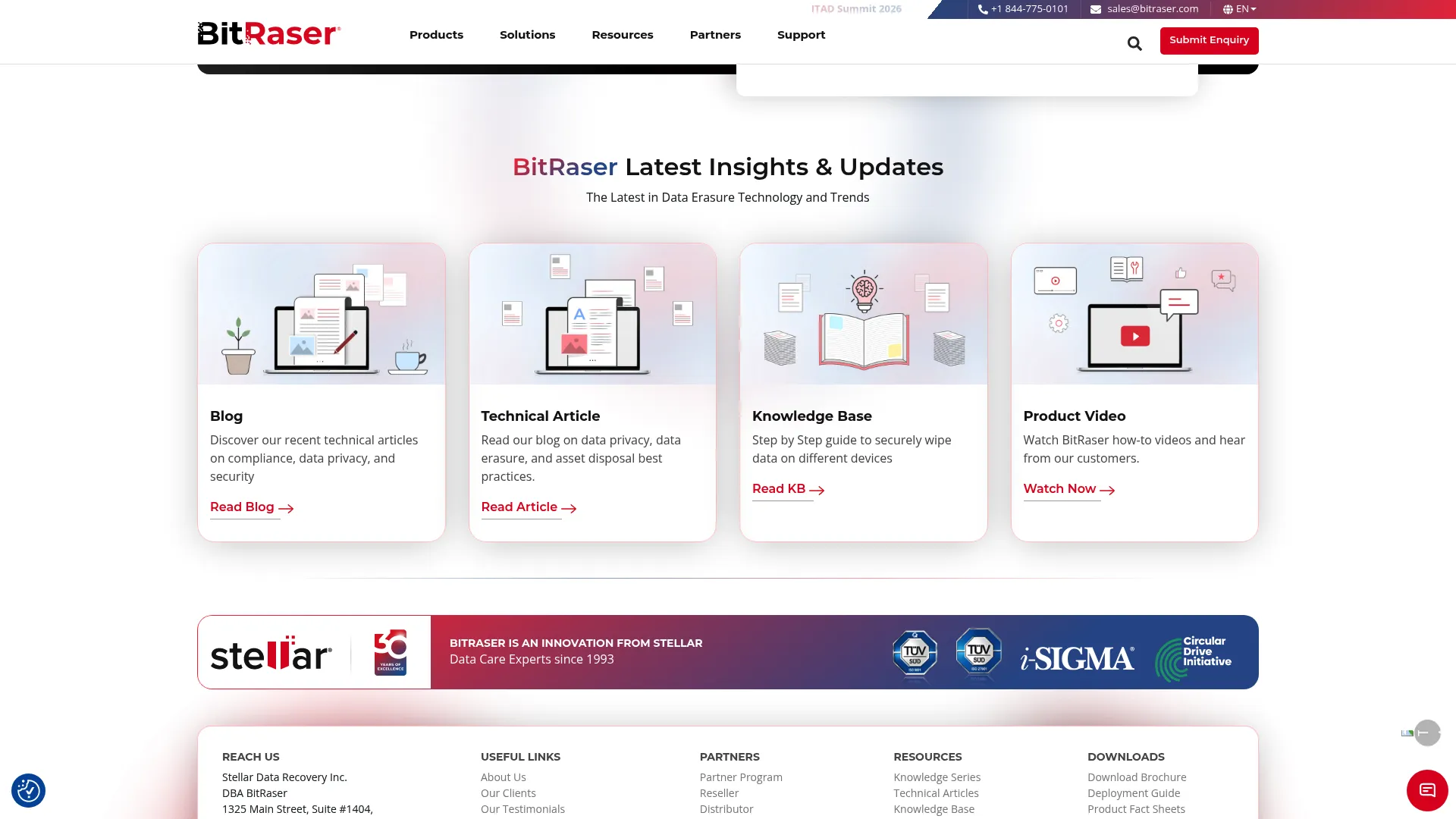Email sales@bitraser.com
Image resolution: width=1456 pixels, height=819 pixels.
[1153, 9]
